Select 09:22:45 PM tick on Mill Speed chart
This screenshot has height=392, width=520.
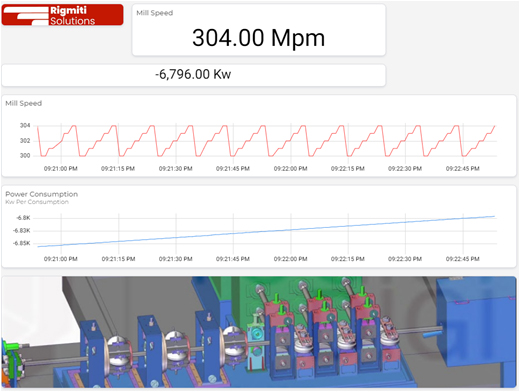(x=463, y=169)
